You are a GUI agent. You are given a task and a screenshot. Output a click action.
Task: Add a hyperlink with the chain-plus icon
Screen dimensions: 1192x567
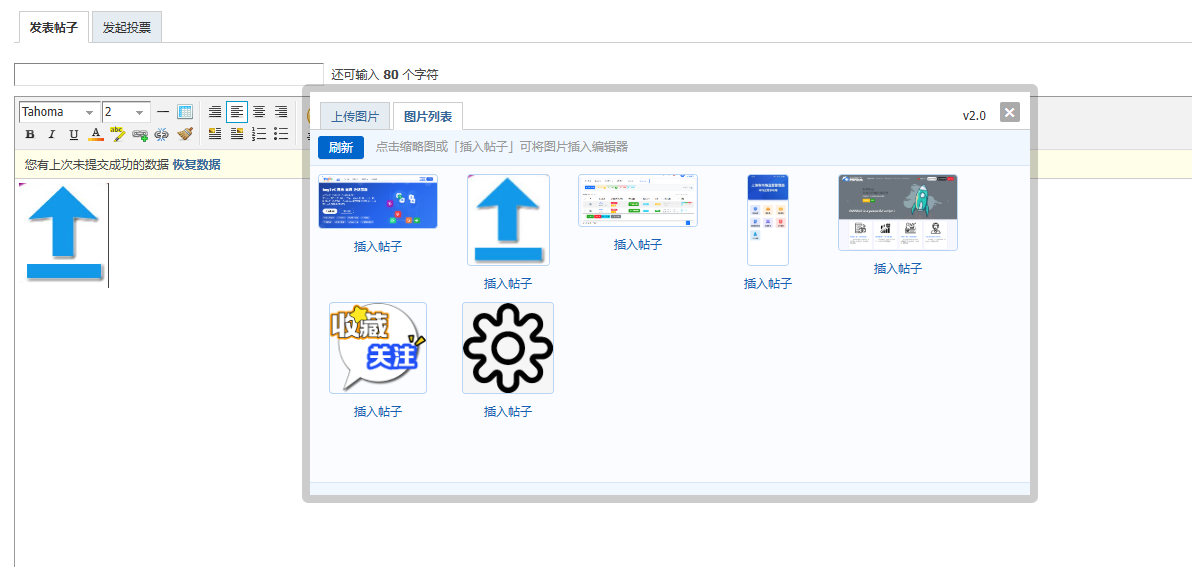point(140,135)
